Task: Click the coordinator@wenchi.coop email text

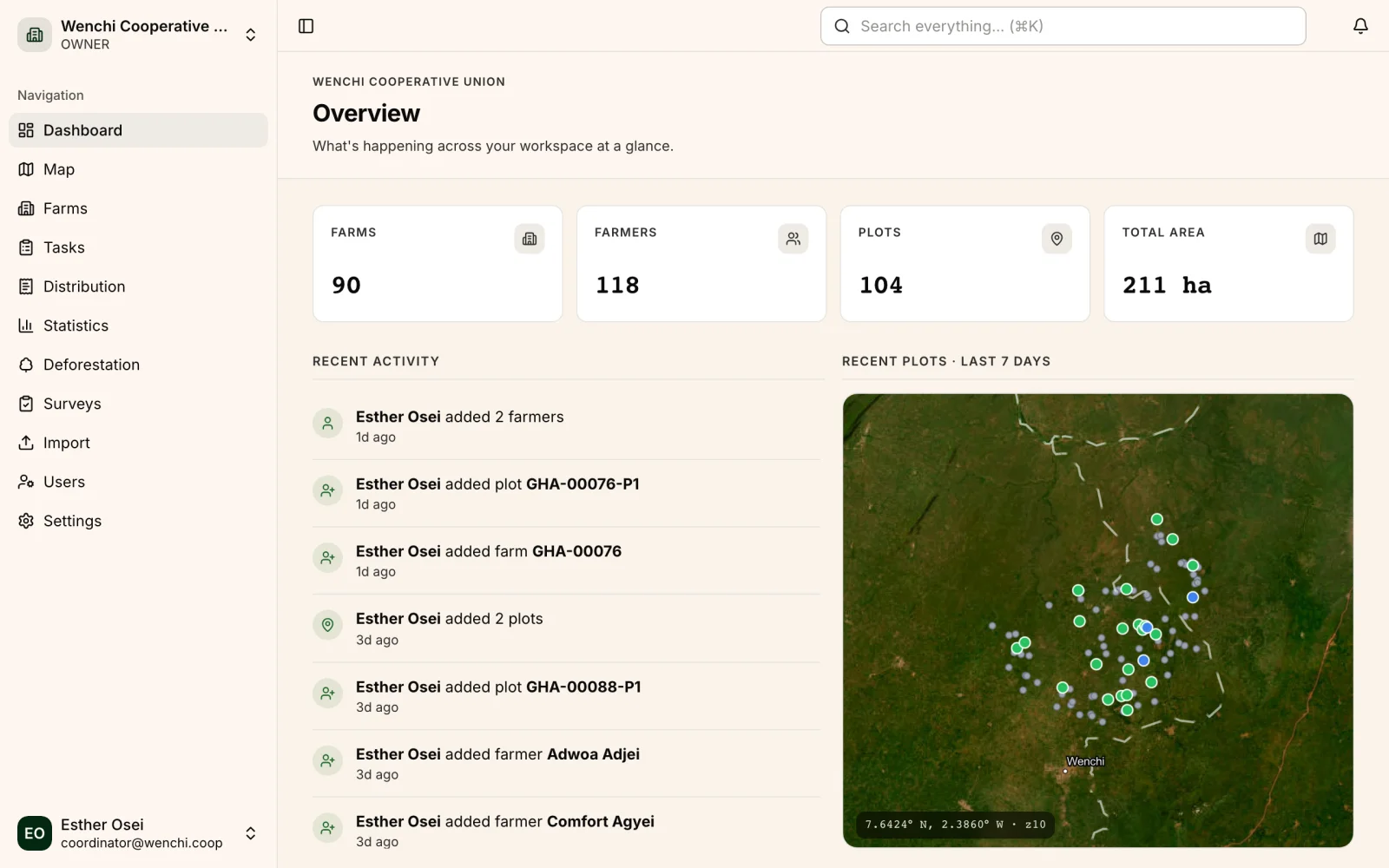Action: pos(142,843)
